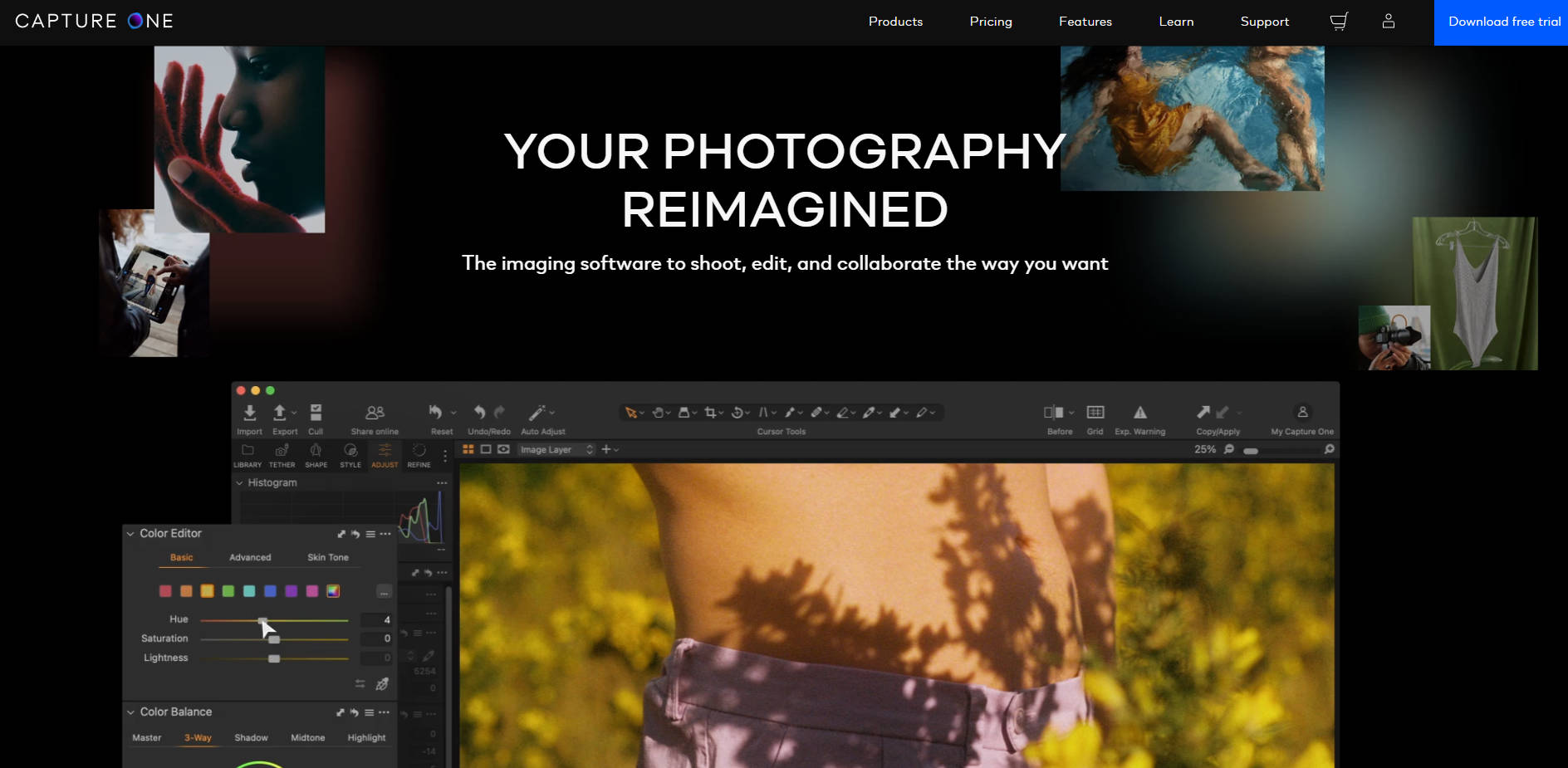Click the Redo arrow icon

[x=499, y=412]
